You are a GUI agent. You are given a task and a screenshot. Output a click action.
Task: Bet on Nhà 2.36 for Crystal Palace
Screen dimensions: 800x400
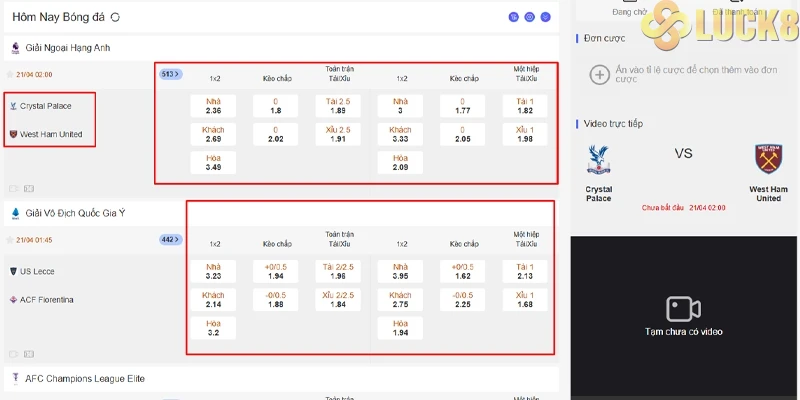[x=213, y=106]
